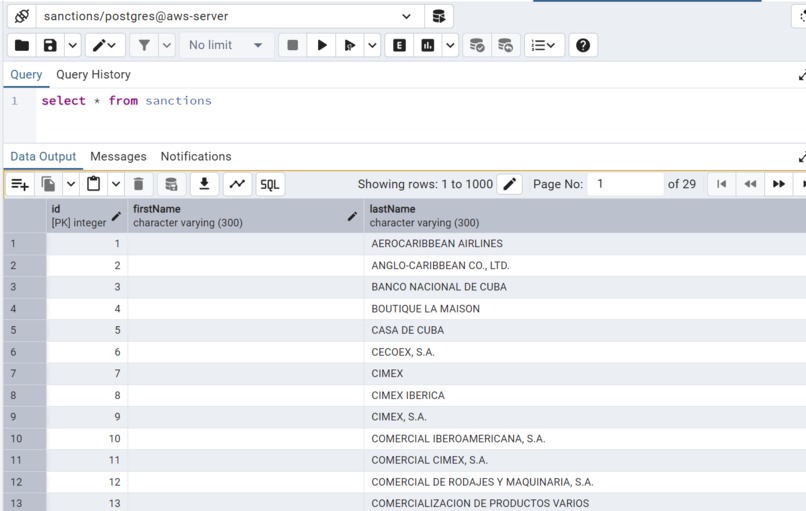This screenshot has width=806, height=511.
Task: Click the execute script icon
Action: 350,45
